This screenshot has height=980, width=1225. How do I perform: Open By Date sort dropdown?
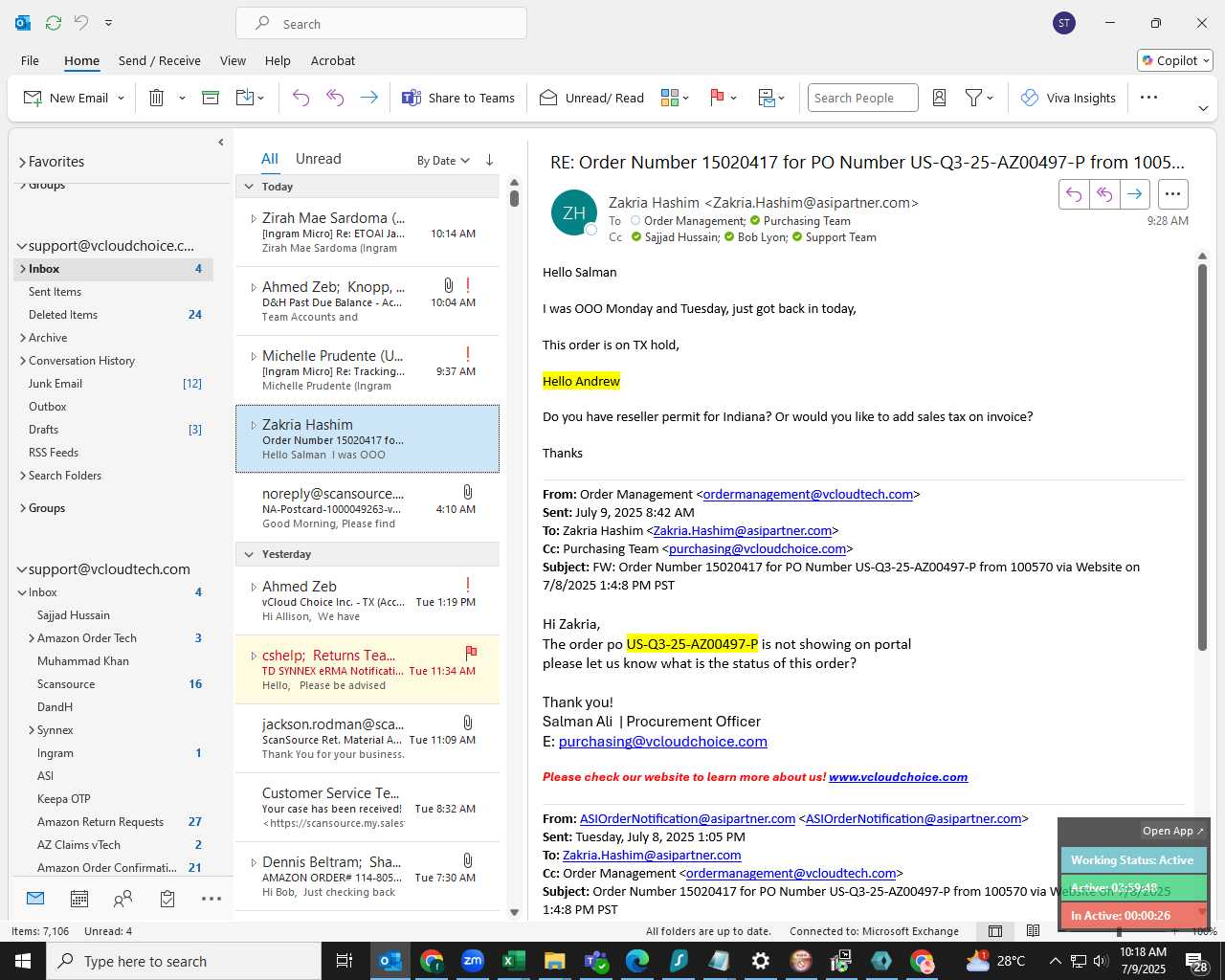(443, 160)
